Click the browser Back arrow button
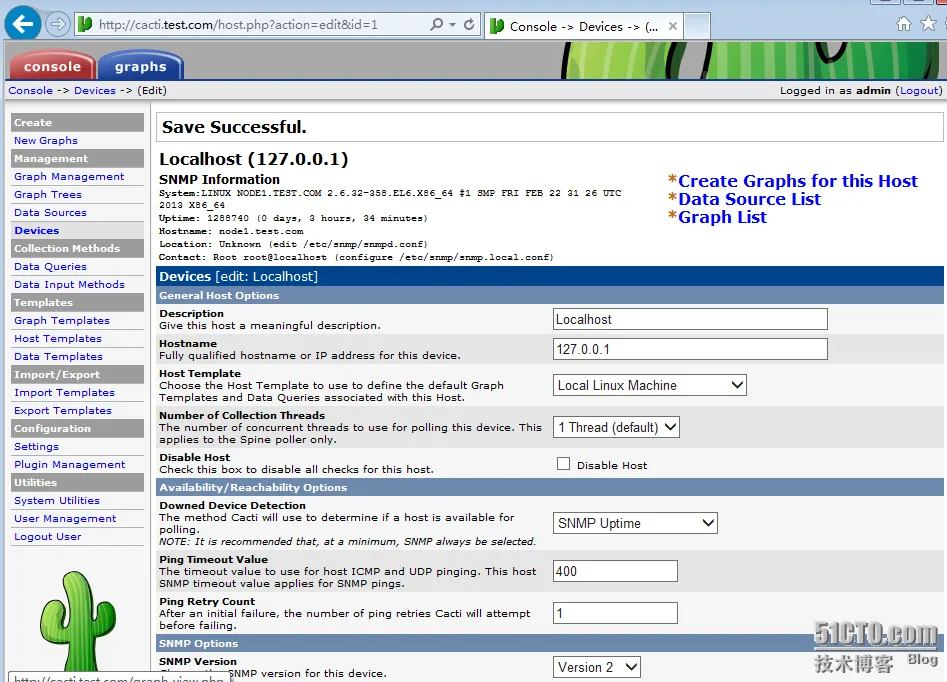This screenshot has height=682, width=947. click(x=23, y=24)
